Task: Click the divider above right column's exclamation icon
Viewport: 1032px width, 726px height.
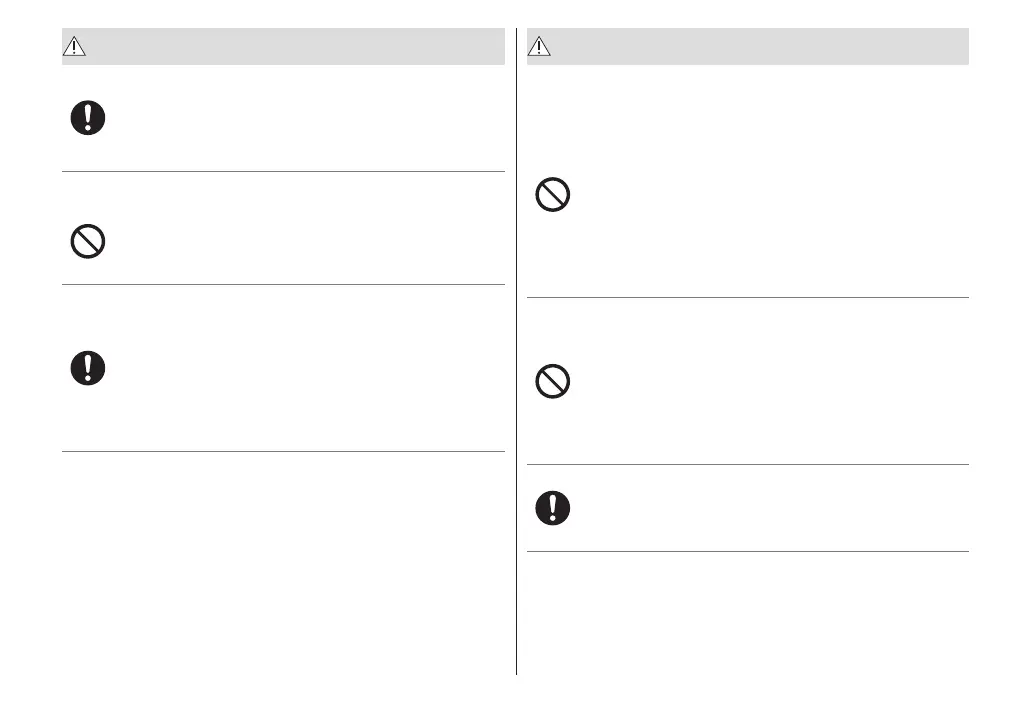Action: 748,464
